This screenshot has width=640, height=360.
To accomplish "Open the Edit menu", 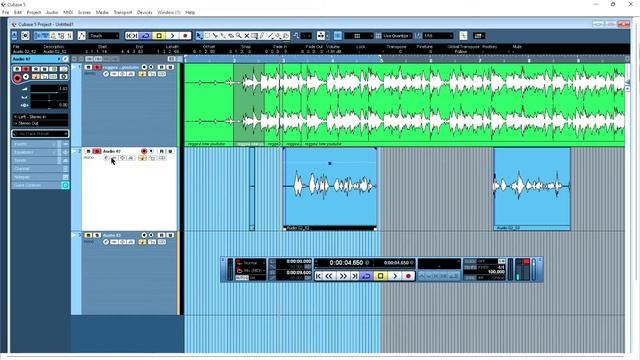I will (18, 13).
